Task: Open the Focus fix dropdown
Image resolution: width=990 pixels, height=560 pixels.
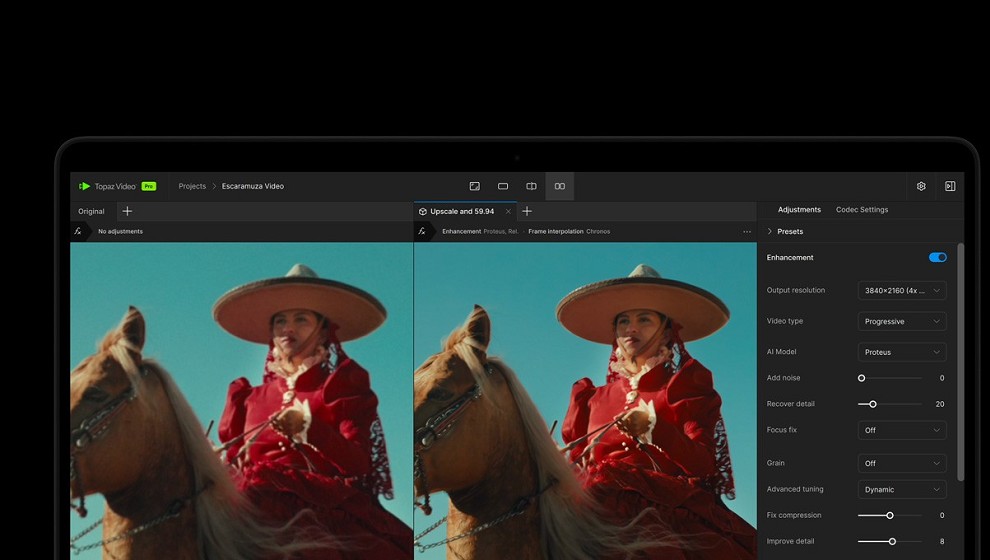Action: [x=902, y=430]
